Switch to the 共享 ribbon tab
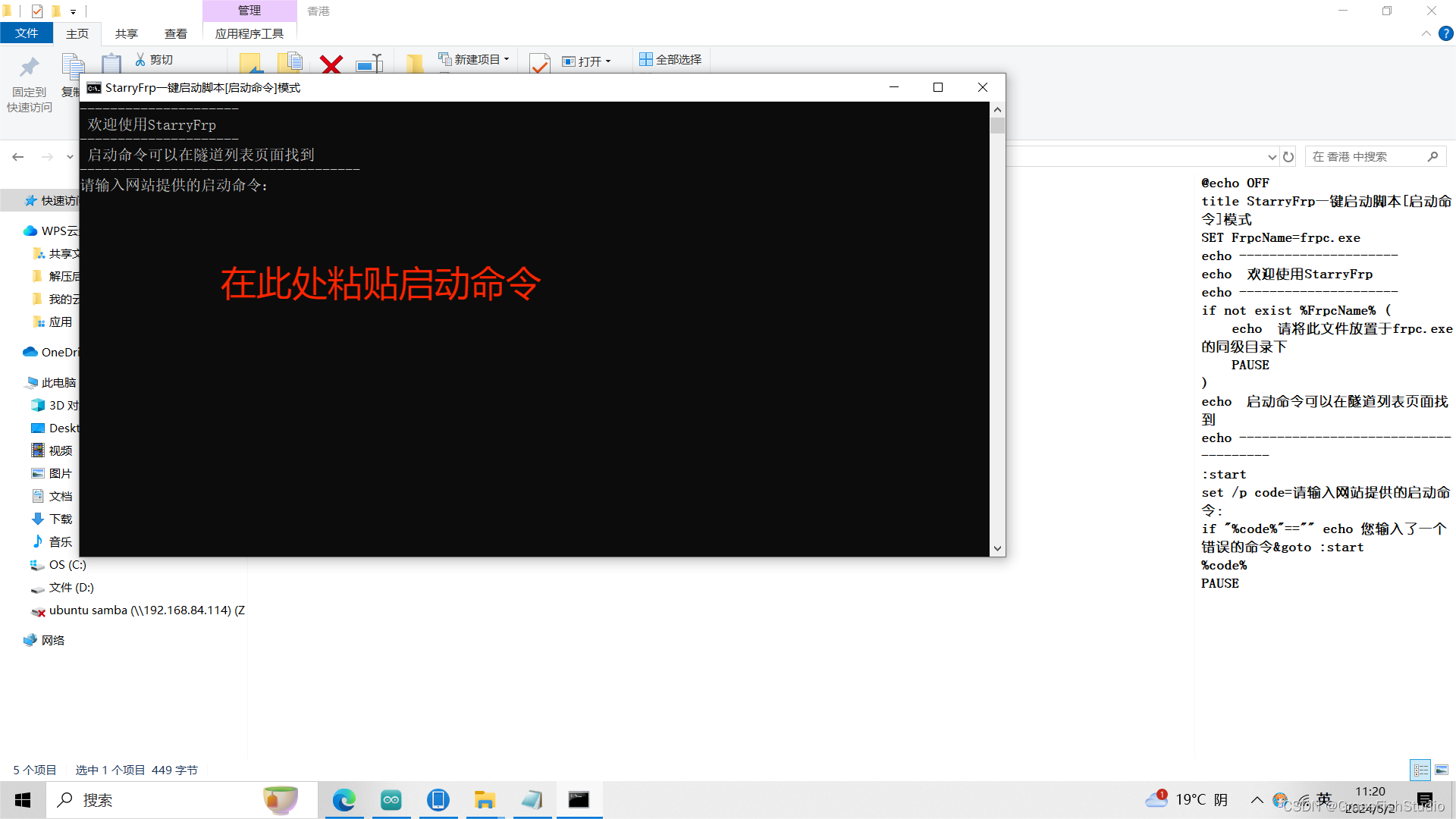1456x819 pixels. pyautogui.click(x=126, y=33)
